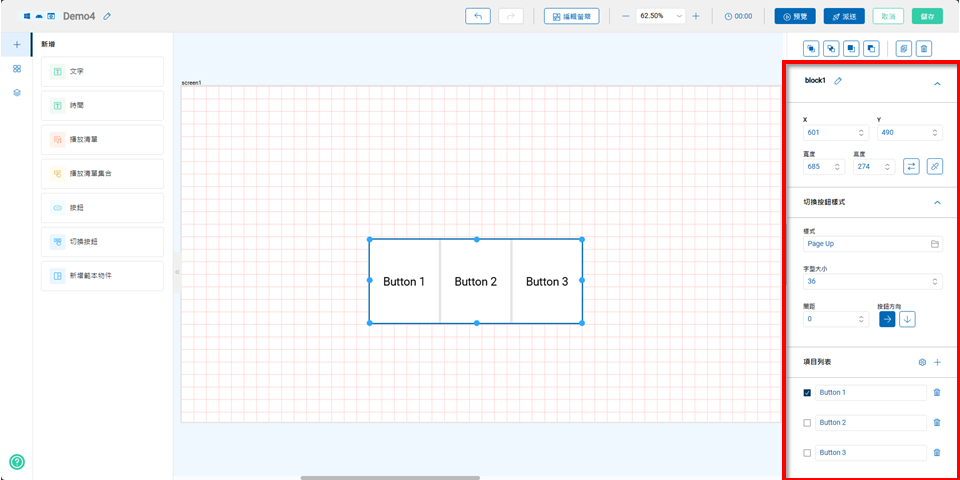Check the Button 3 checkbox
This screenshot has width=960, height=480.
point(807,453)
